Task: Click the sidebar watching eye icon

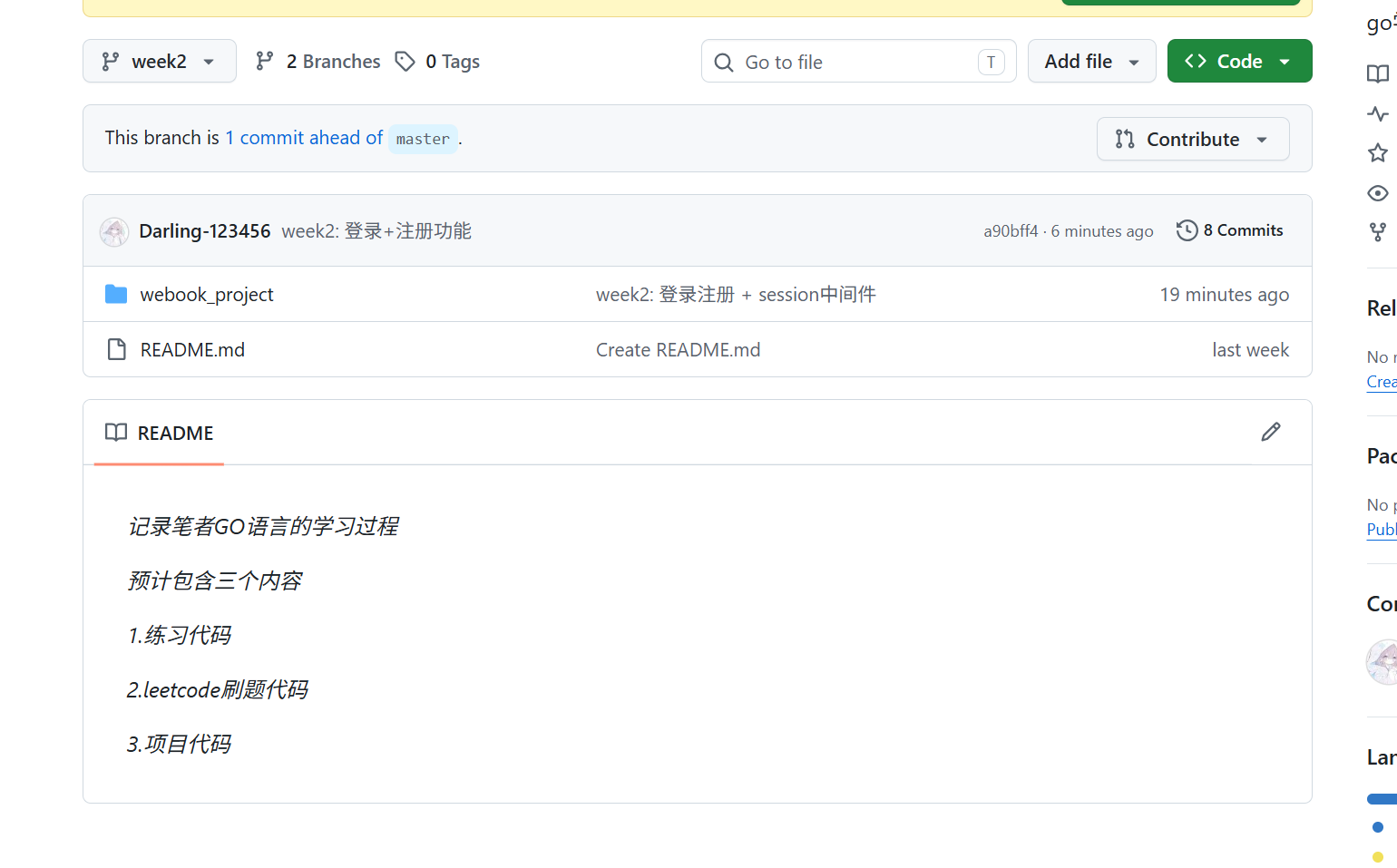Action: pyautogui.click(x=1378, y=193)
